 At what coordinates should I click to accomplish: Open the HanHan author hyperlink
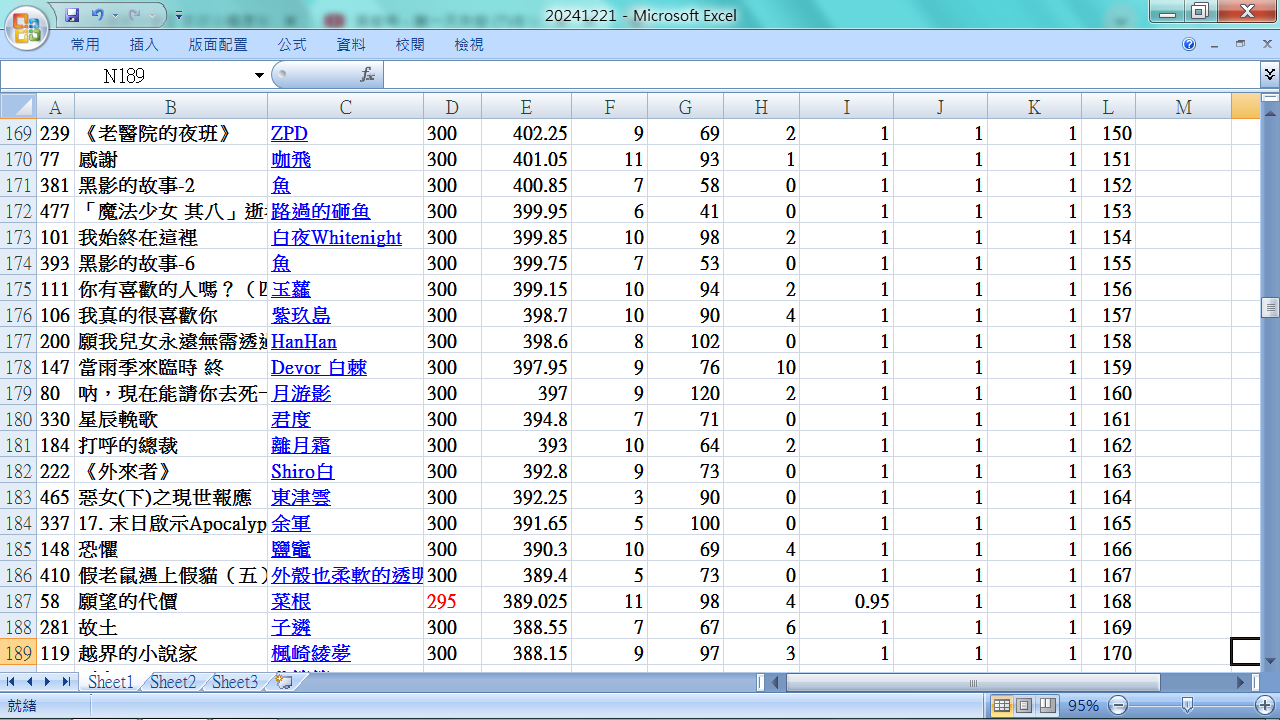[304, 341]
